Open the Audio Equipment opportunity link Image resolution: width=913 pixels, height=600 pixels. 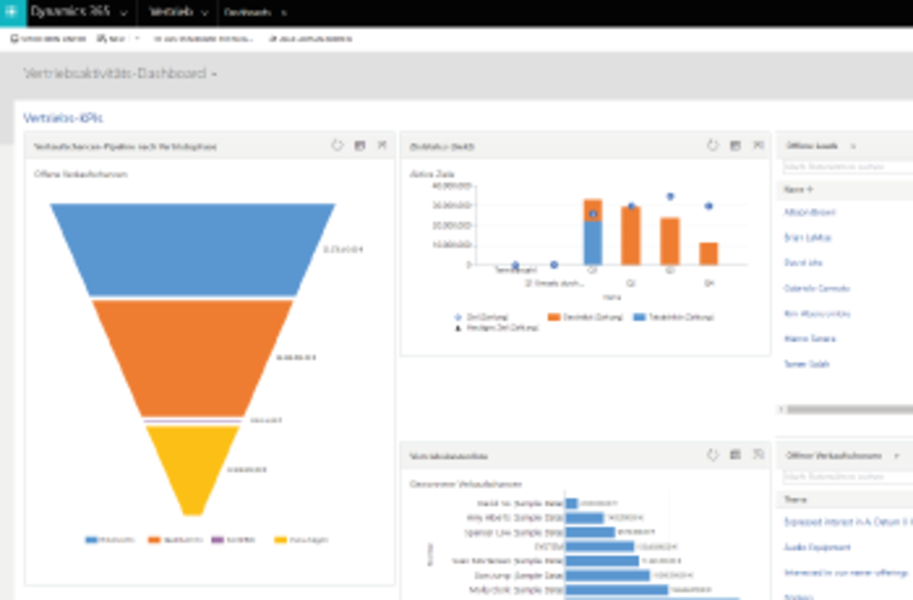[x=817, y=547]
